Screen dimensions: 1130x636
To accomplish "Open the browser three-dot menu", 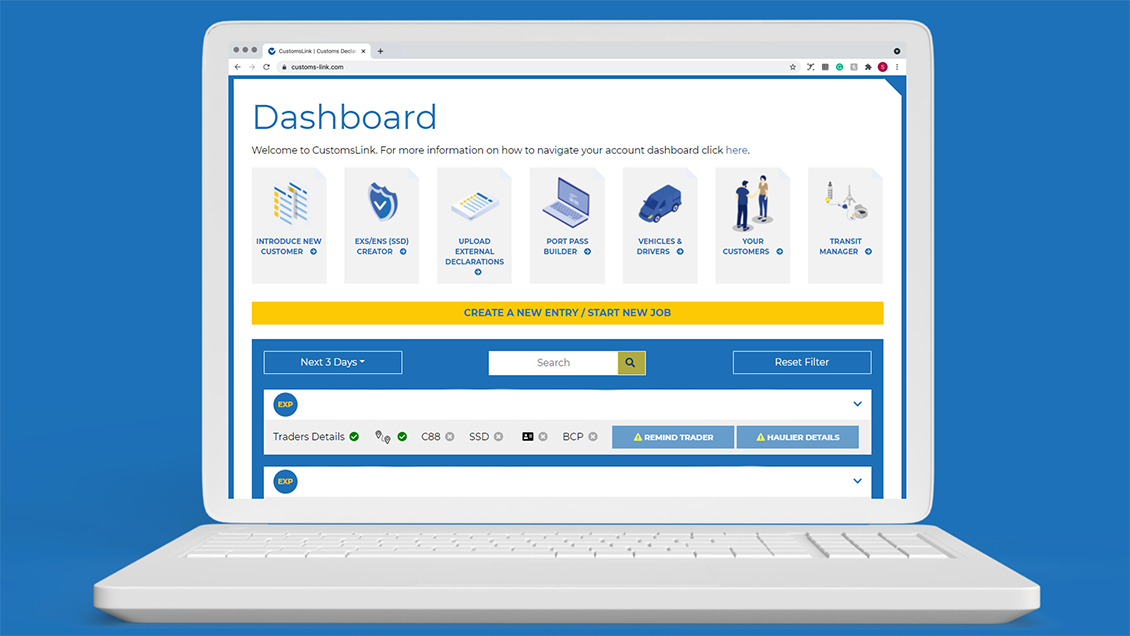I will (897, 67).
